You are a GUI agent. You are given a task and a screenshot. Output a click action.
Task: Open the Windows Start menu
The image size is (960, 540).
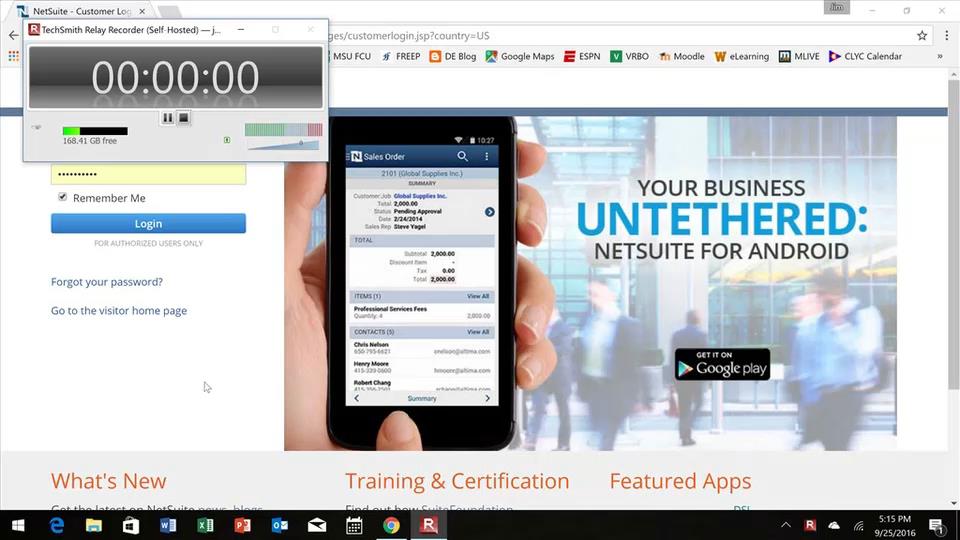coord(18,525)
